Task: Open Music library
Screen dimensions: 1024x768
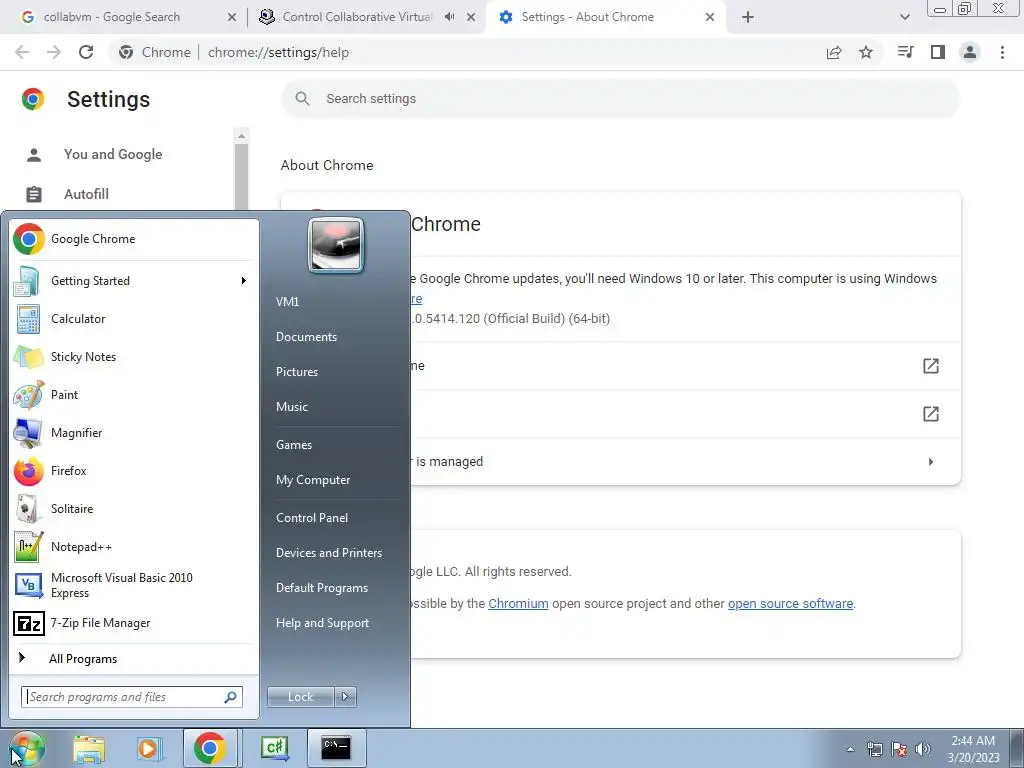Action: click(336, 407)
